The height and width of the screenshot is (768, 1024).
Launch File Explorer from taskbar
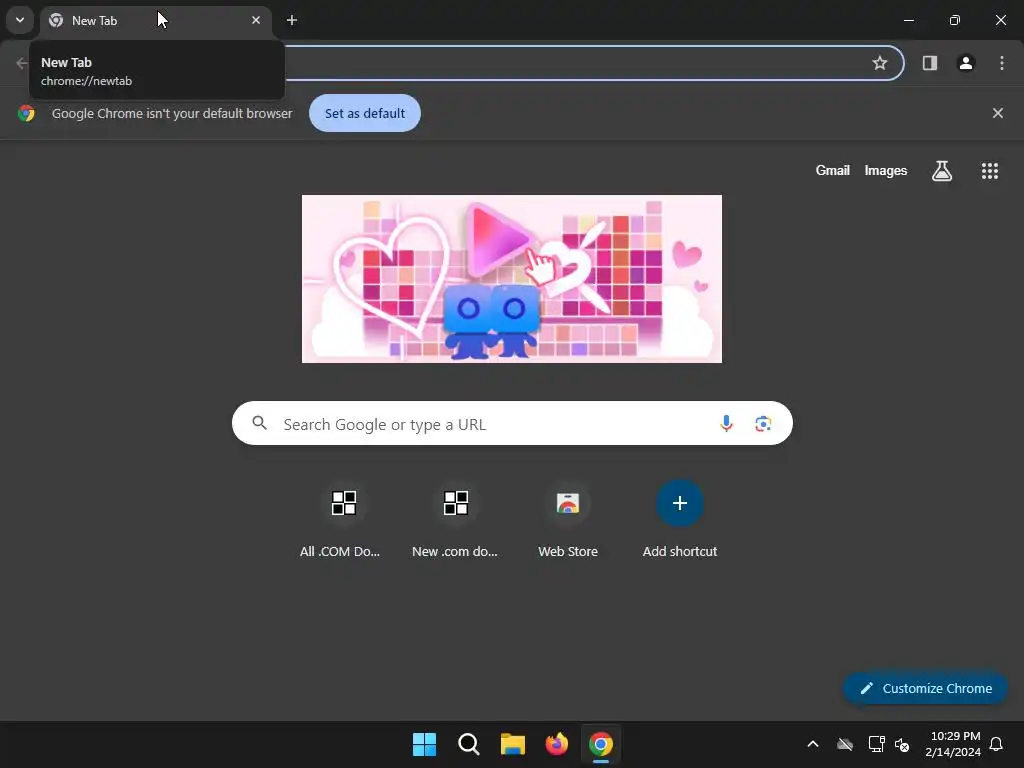pos(513,744)
